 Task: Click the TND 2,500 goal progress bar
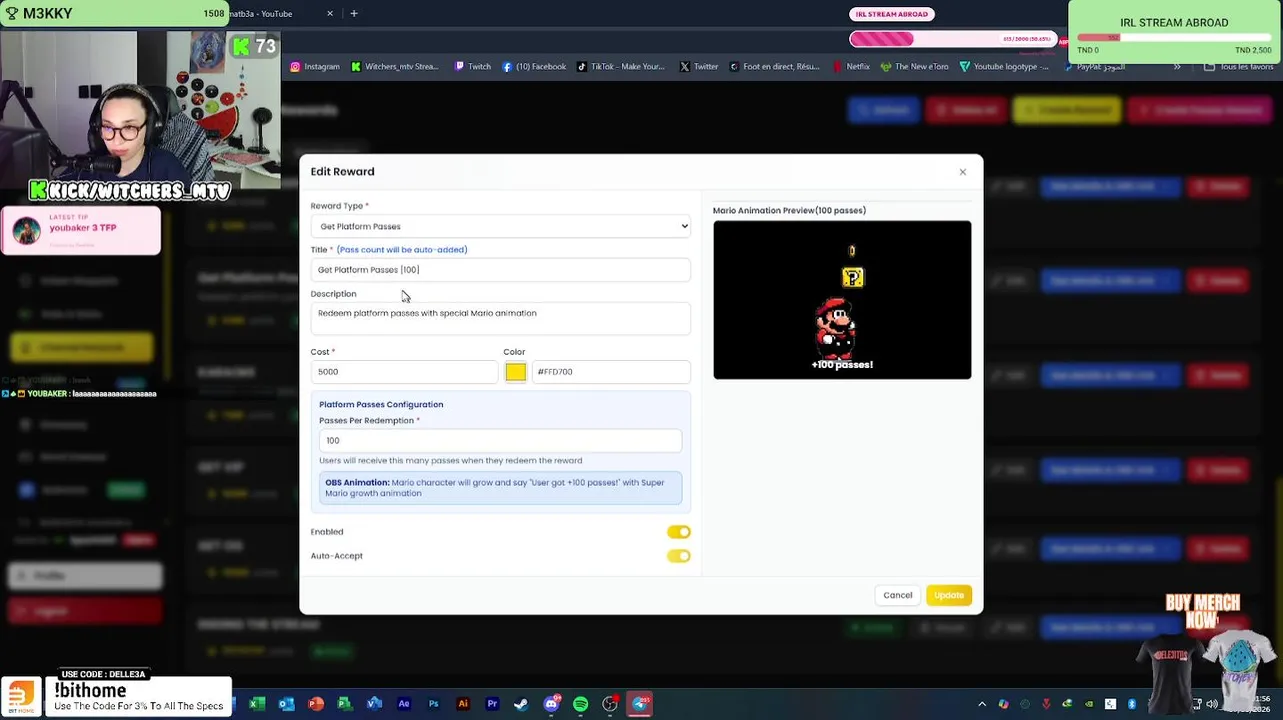pos(1174,38)
